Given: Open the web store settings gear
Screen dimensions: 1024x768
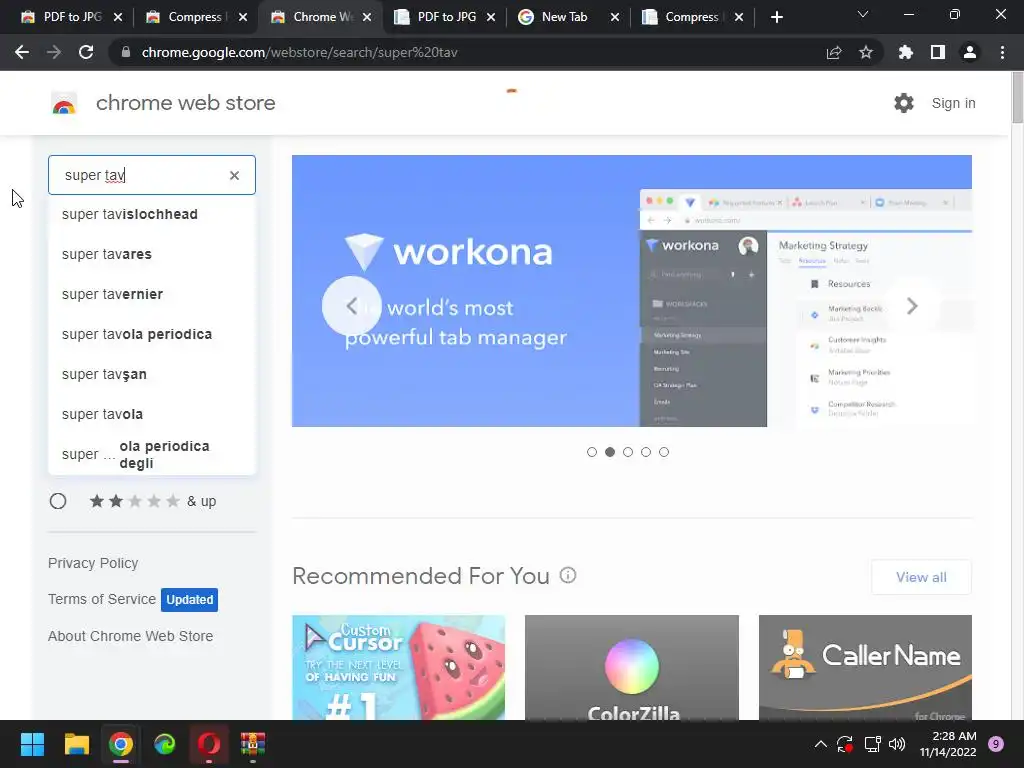Looking at the screenshot, I should click(904, 103).
